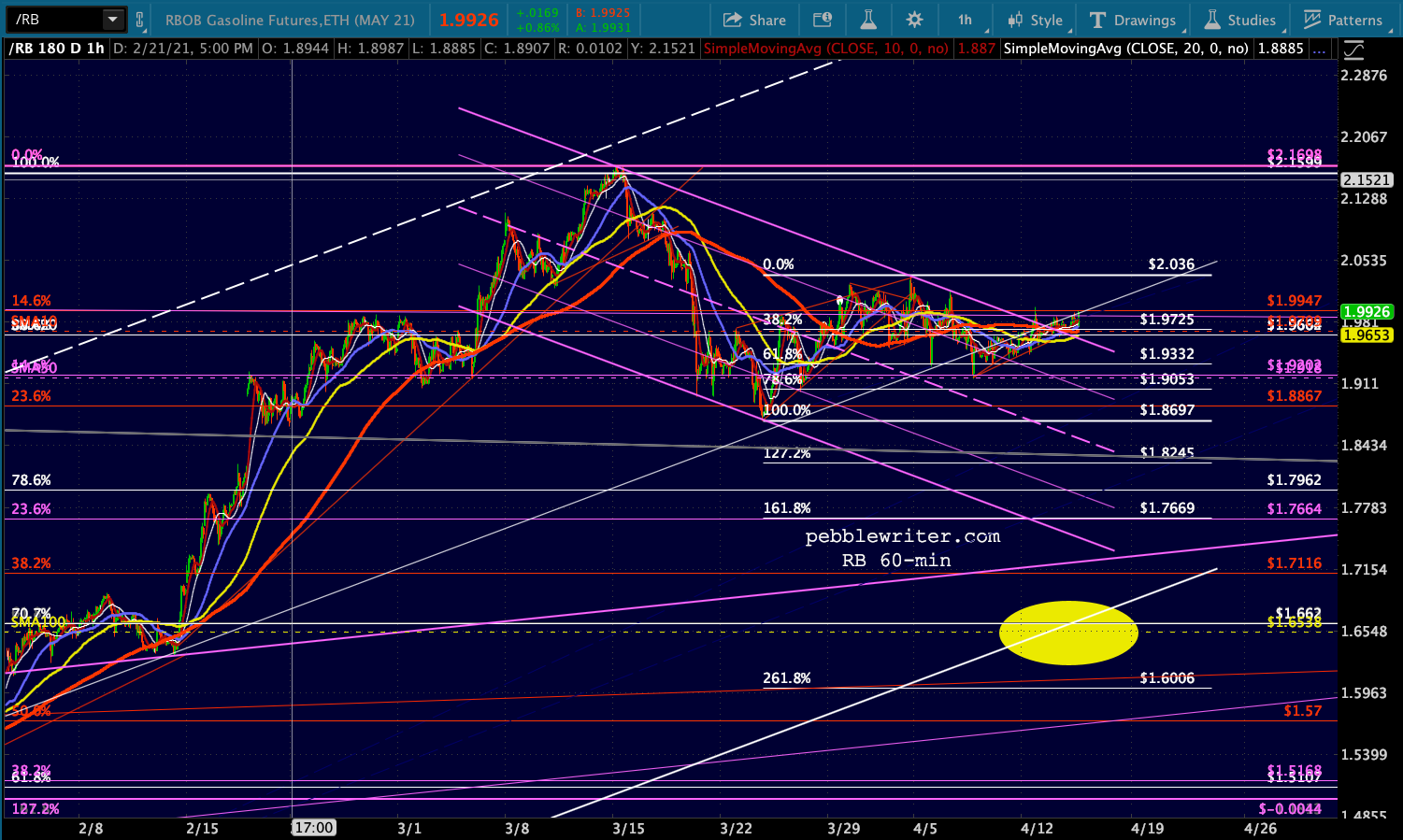The width and height of the screenshot is (1403, 840).
Task: Click the flask icon beside Share
Action: (867, 20)
